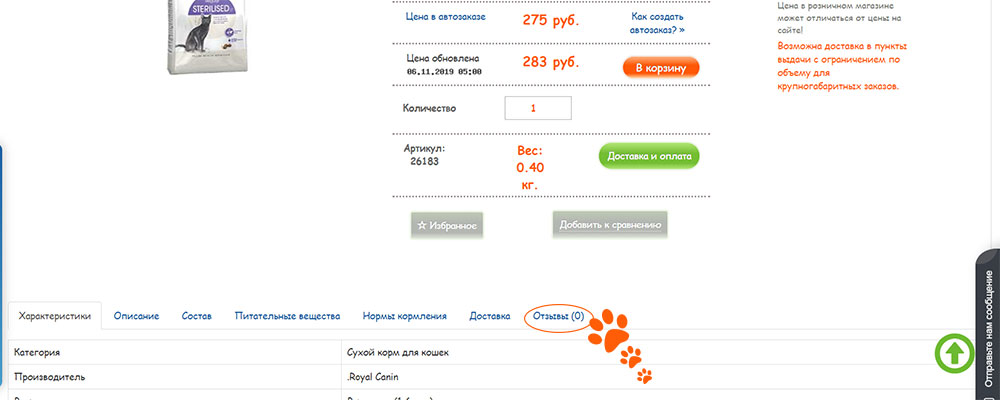Open the Состав tab
The width and height of the screenshot is (1000, 400).
pos(197,316)
